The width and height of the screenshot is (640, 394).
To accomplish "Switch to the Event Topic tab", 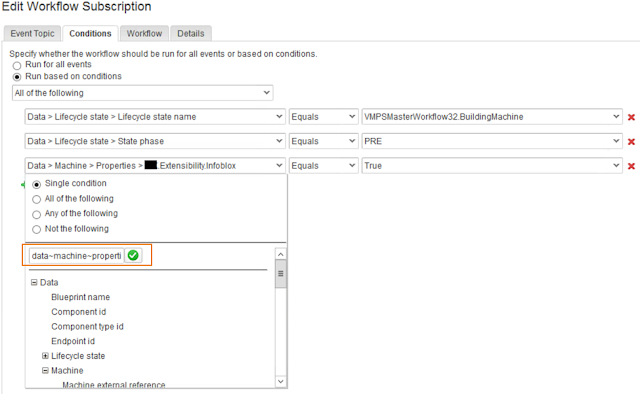I will click(32, 33).
